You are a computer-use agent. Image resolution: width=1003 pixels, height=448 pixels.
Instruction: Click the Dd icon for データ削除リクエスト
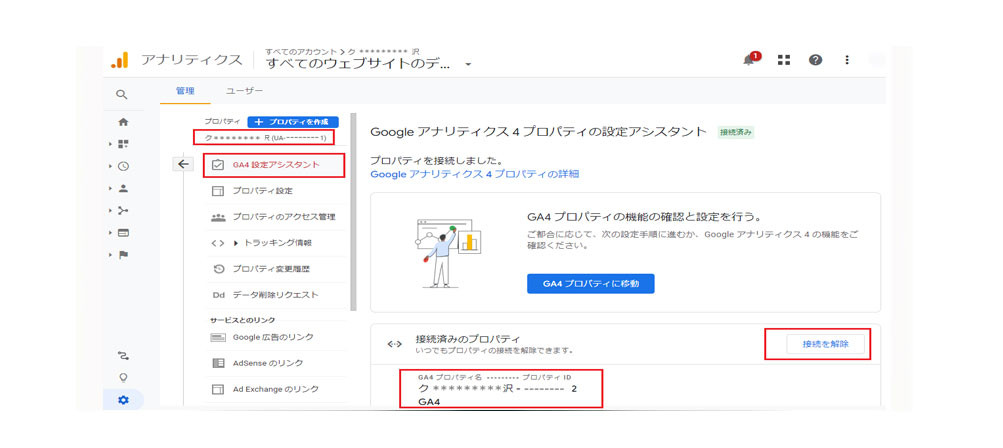point(217,296)
